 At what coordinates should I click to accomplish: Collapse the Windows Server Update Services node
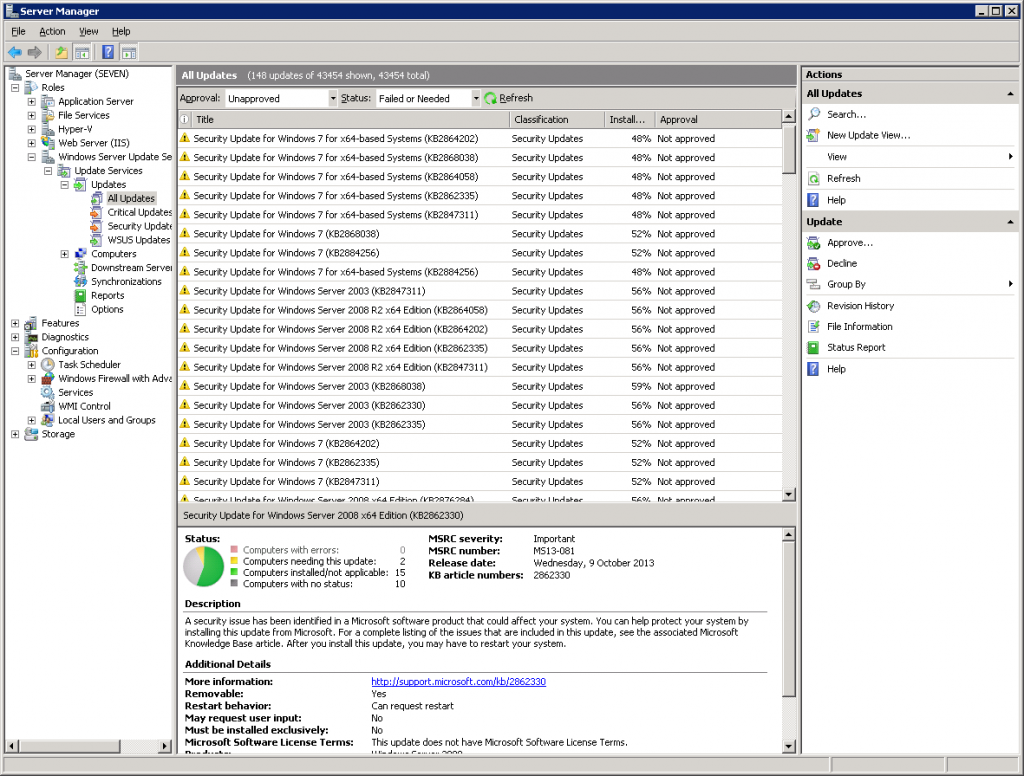[31, 157]
